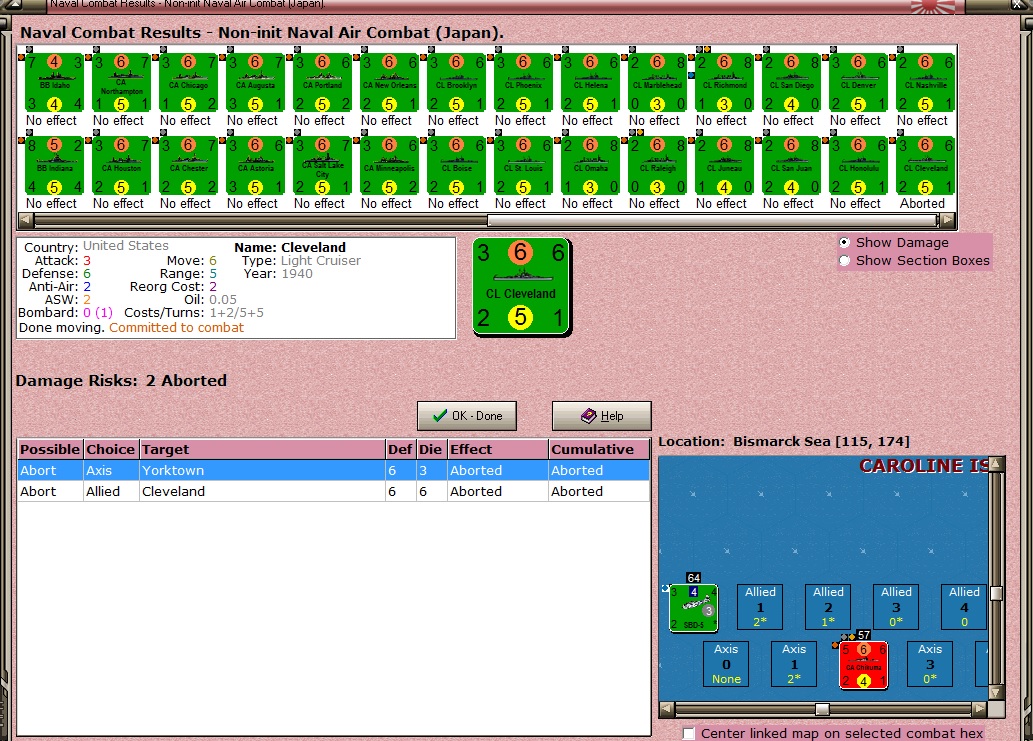Viewport: 1033px width, 741px height.
Task: Click the Allied 2 section box
Action: click(x=828, y=607)
